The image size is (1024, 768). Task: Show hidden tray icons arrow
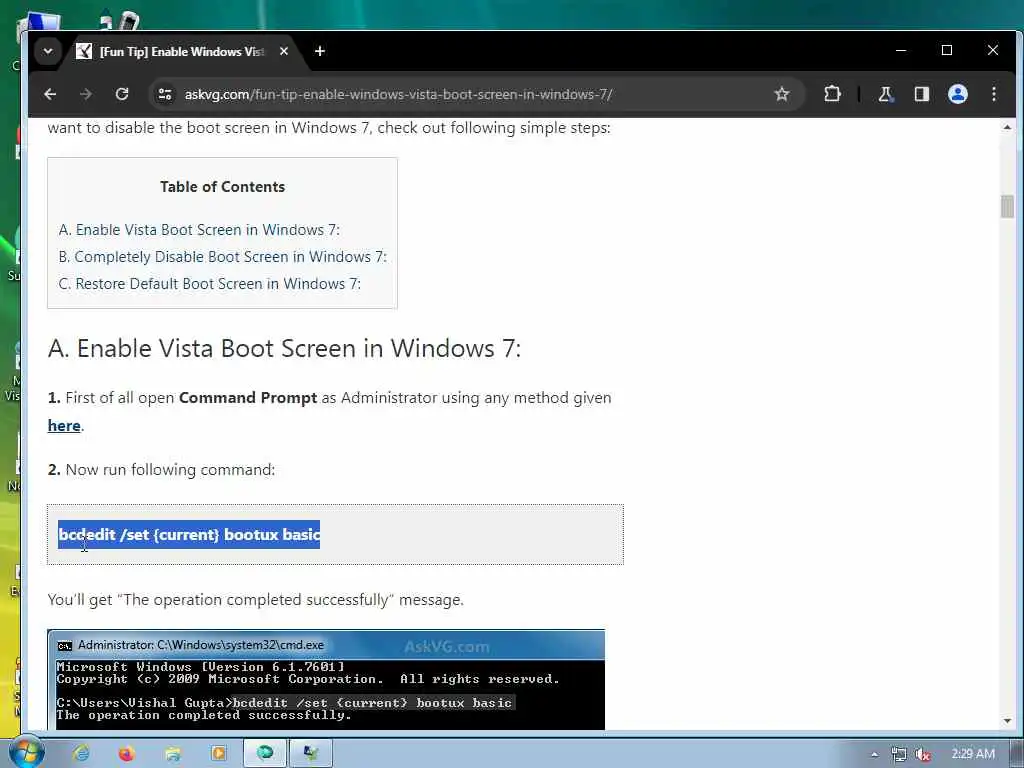pos(874,755)
